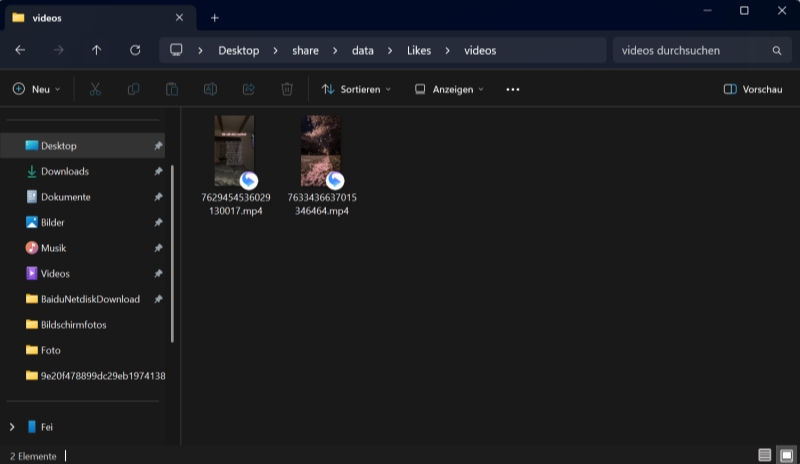Click the This PC monitor icon in address bar
The height and width of the screenshot is (464, 800).
point(176,50)
